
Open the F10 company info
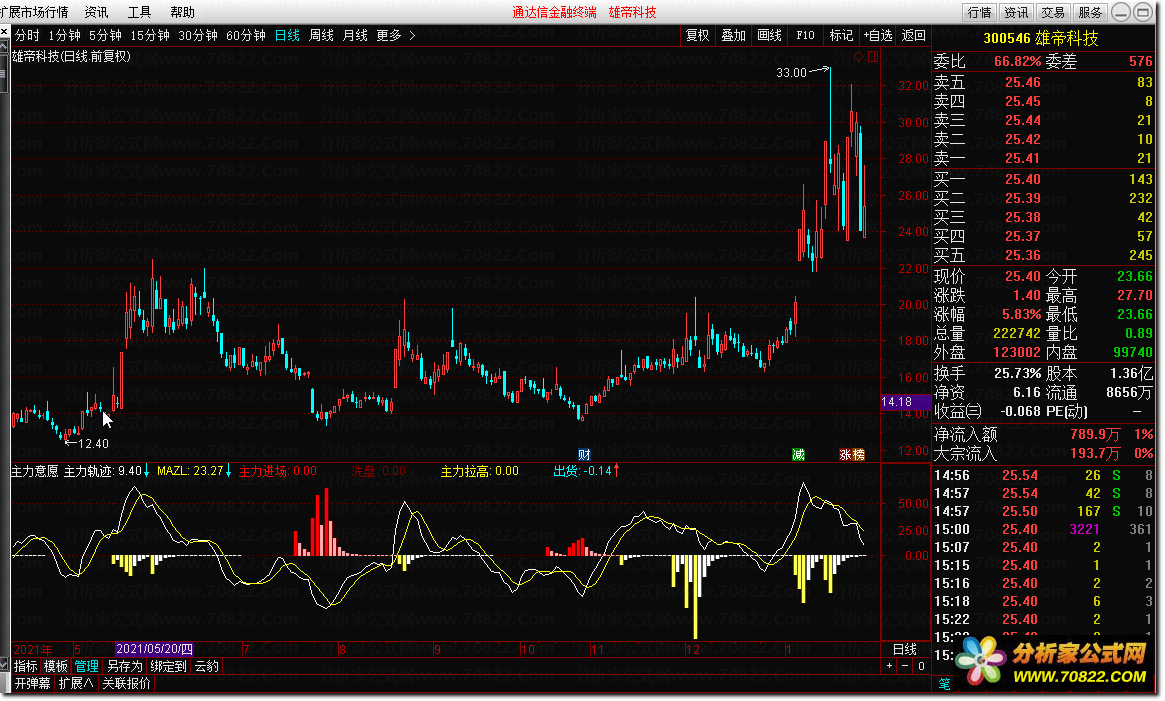(805, 35)
